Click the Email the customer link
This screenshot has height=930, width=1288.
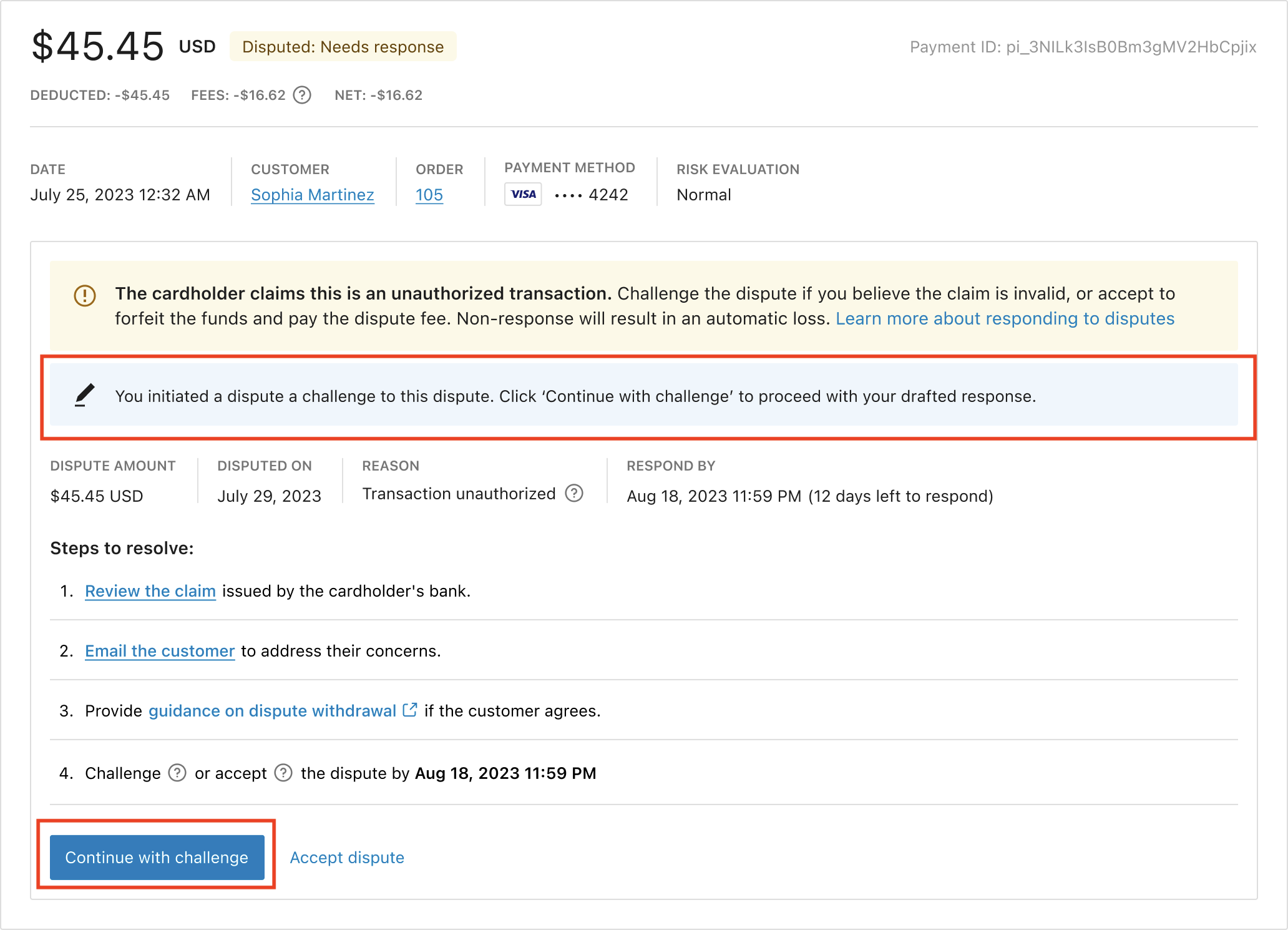tap(159, 650)
